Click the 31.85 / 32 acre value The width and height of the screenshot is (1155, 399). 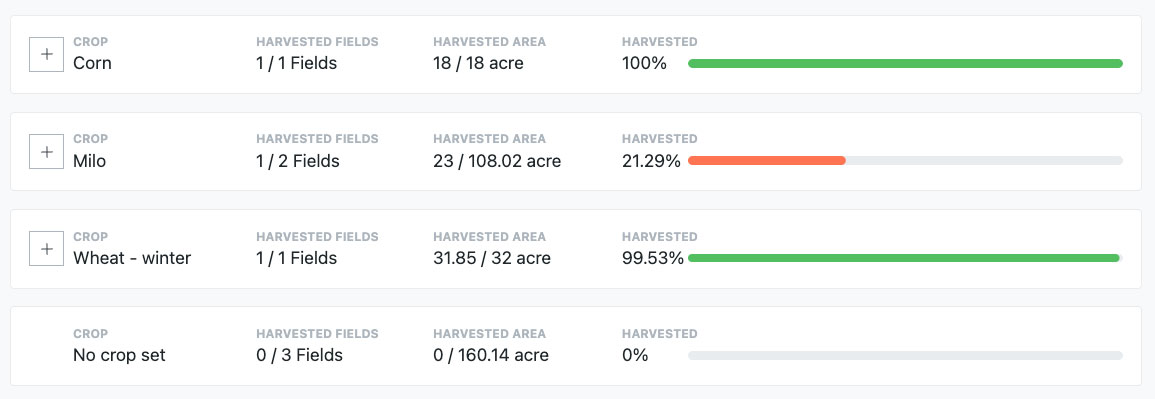click(492, 258)
